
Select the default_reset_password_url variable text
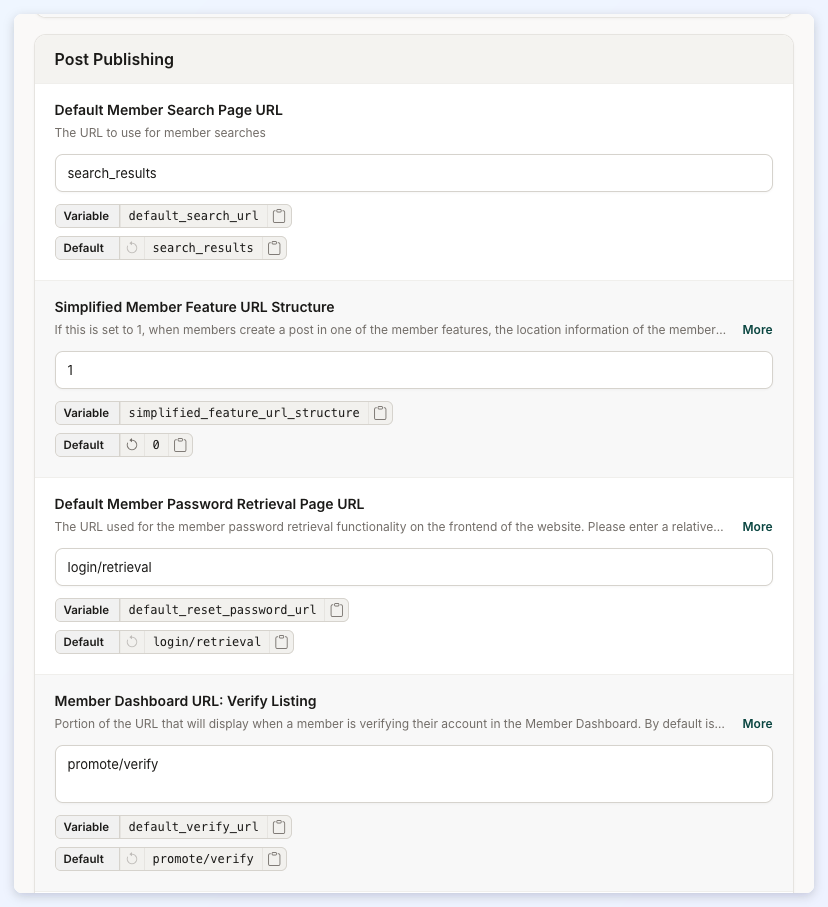[x=222, y=610]
